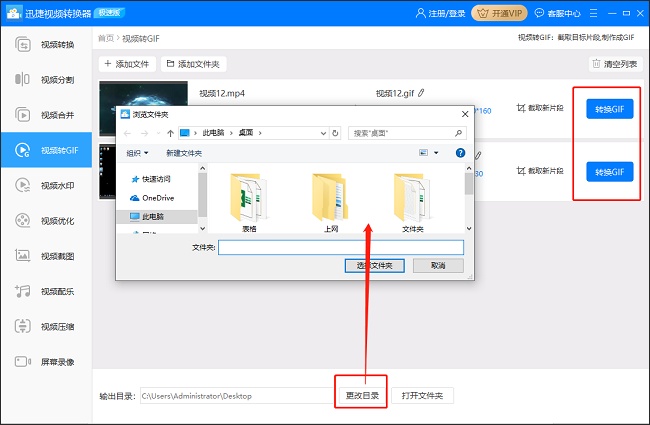This screenshot has height=425, width=650.
Task: Click the 取消 button
Action: click(438, 265)
